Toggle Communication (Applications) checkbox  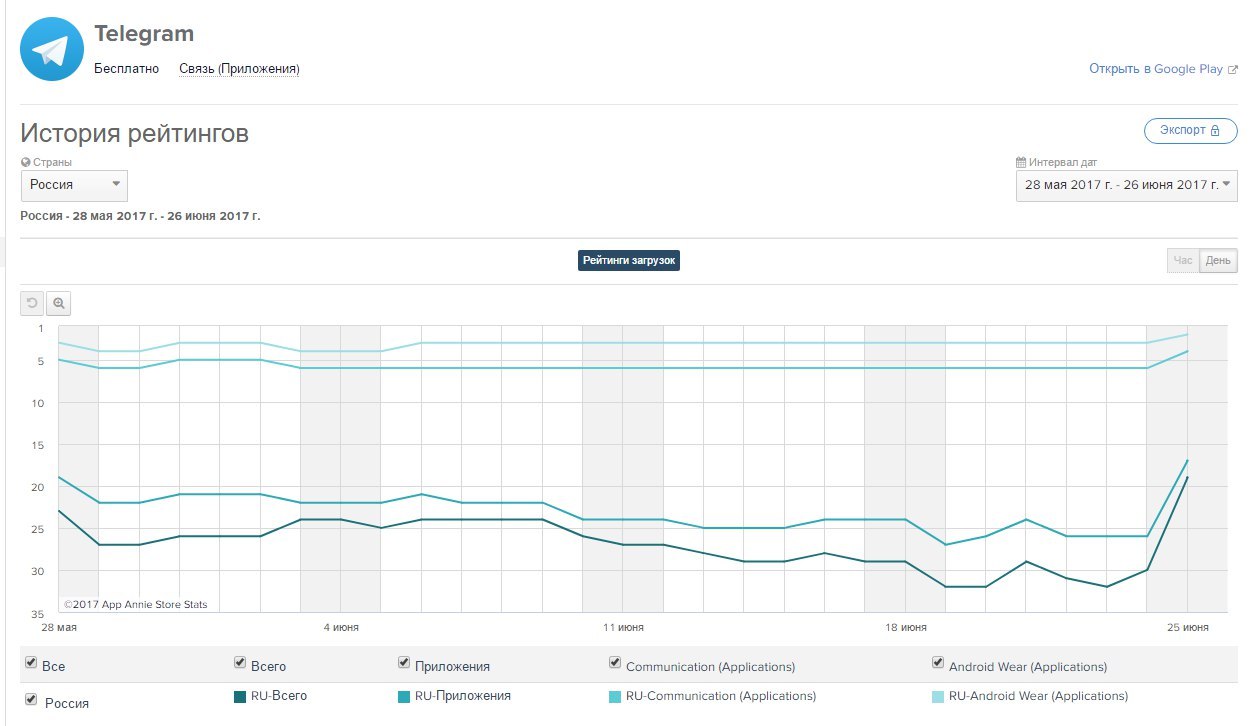tap(614, 662)
